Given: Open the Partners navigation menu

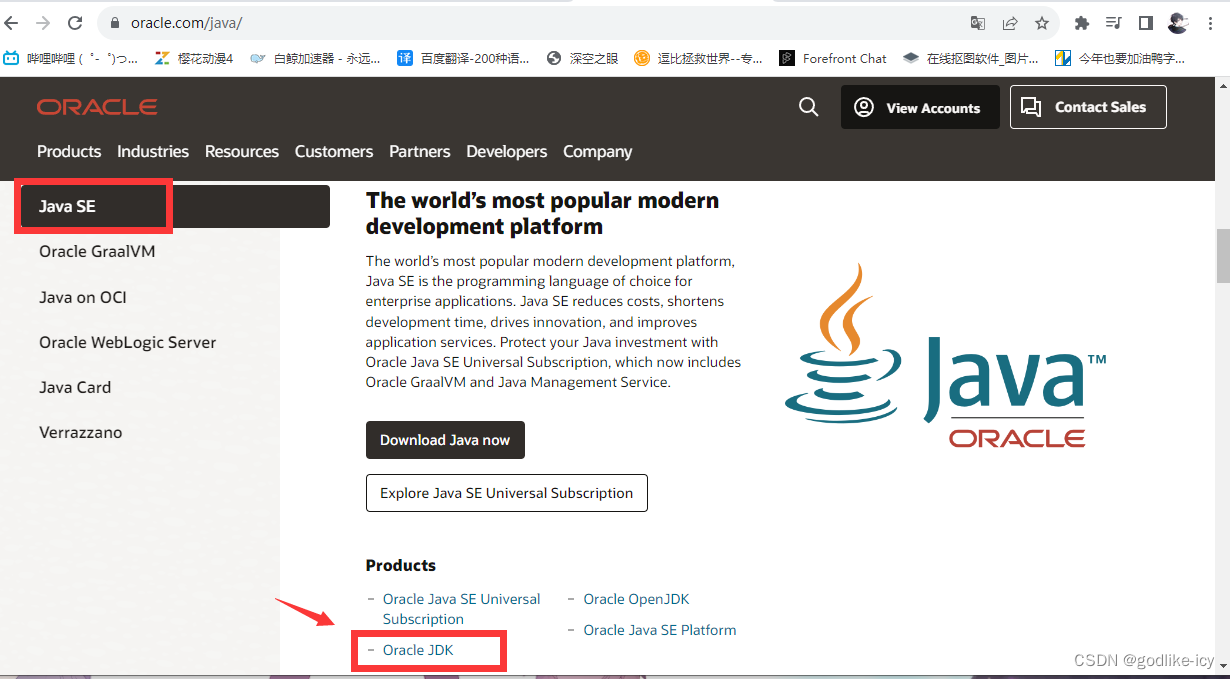Looking at the screenshot, I should point(420,151).
